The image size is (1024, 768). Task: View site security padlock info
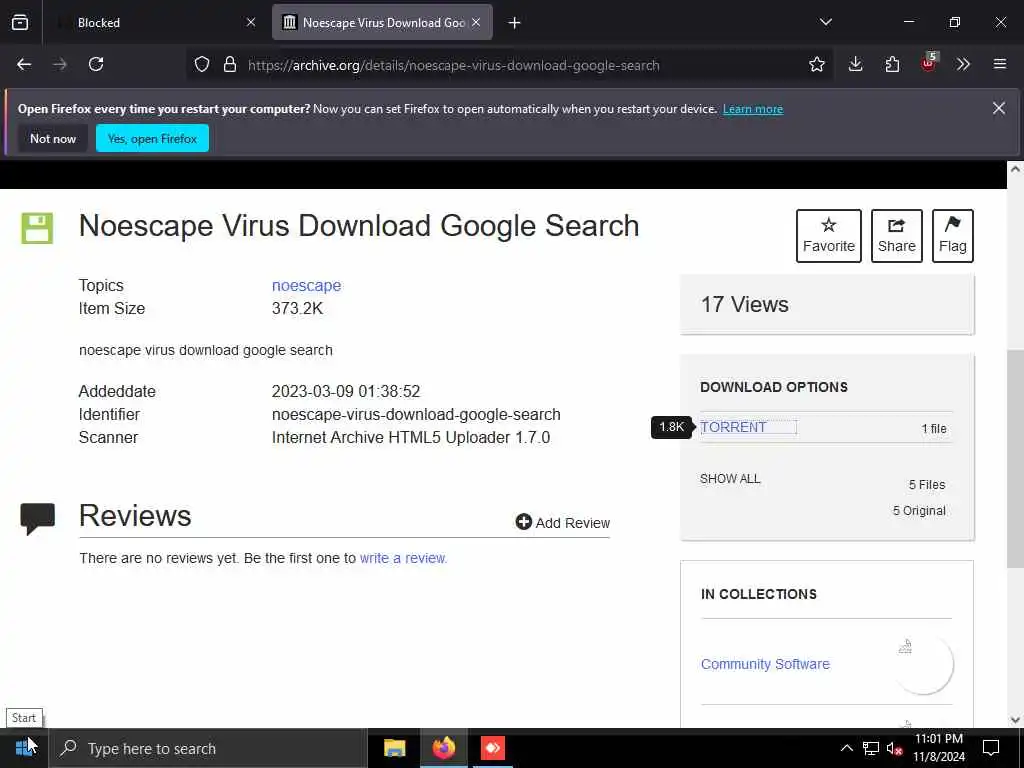(229, 64)
